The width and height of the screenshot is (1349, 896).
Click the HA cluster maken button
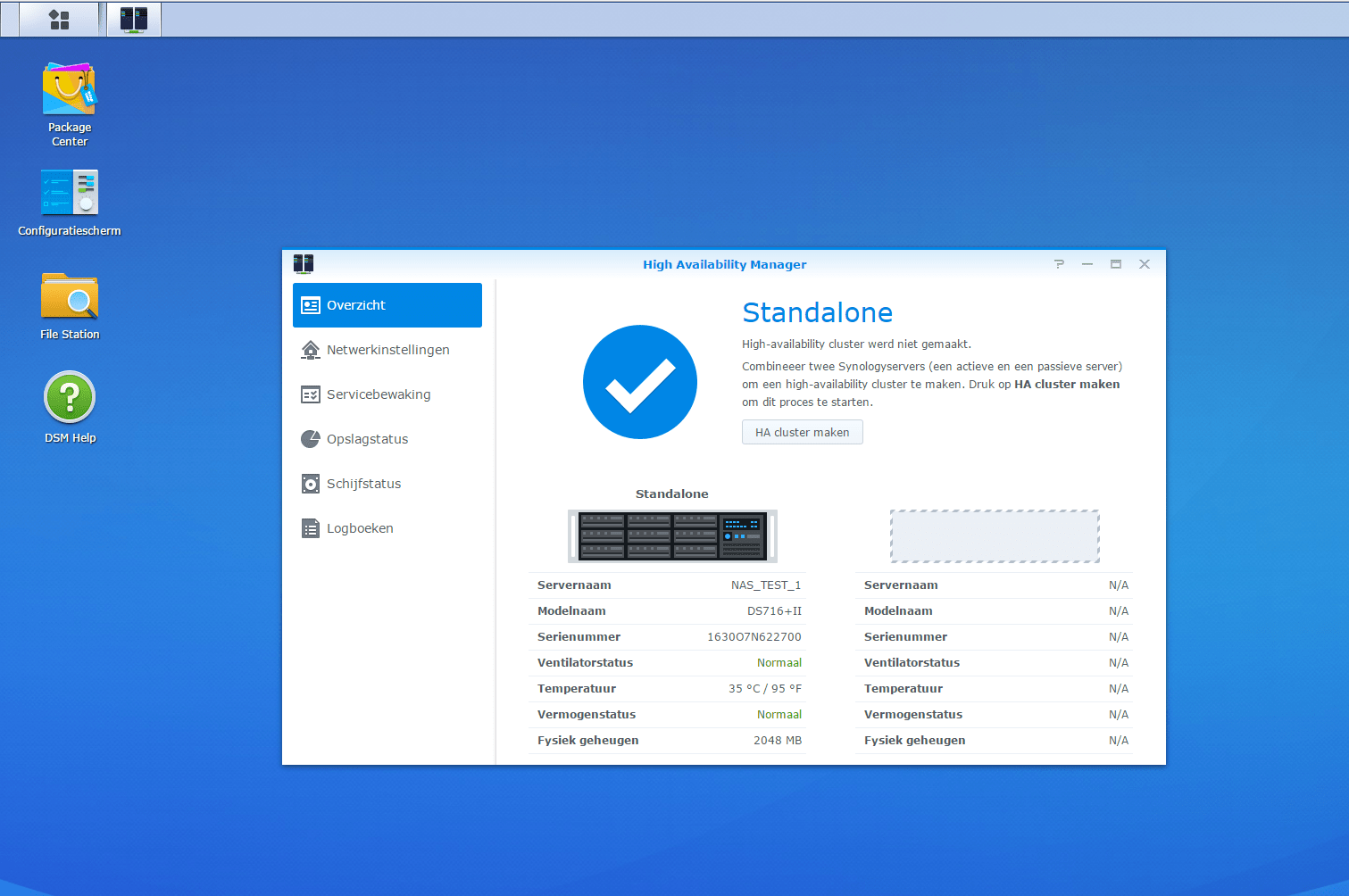pos(803,432)
